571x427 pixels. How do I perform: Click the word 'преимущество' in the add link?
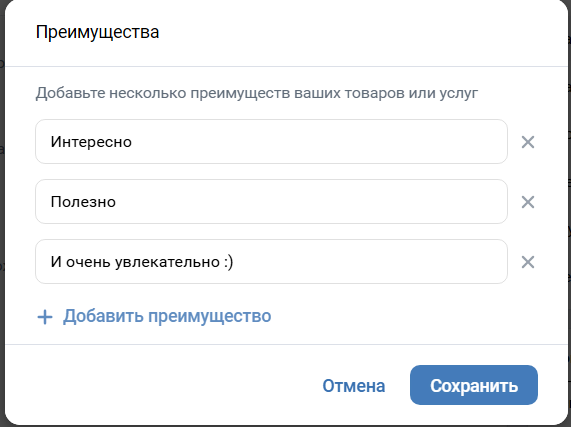coord(210,316)
